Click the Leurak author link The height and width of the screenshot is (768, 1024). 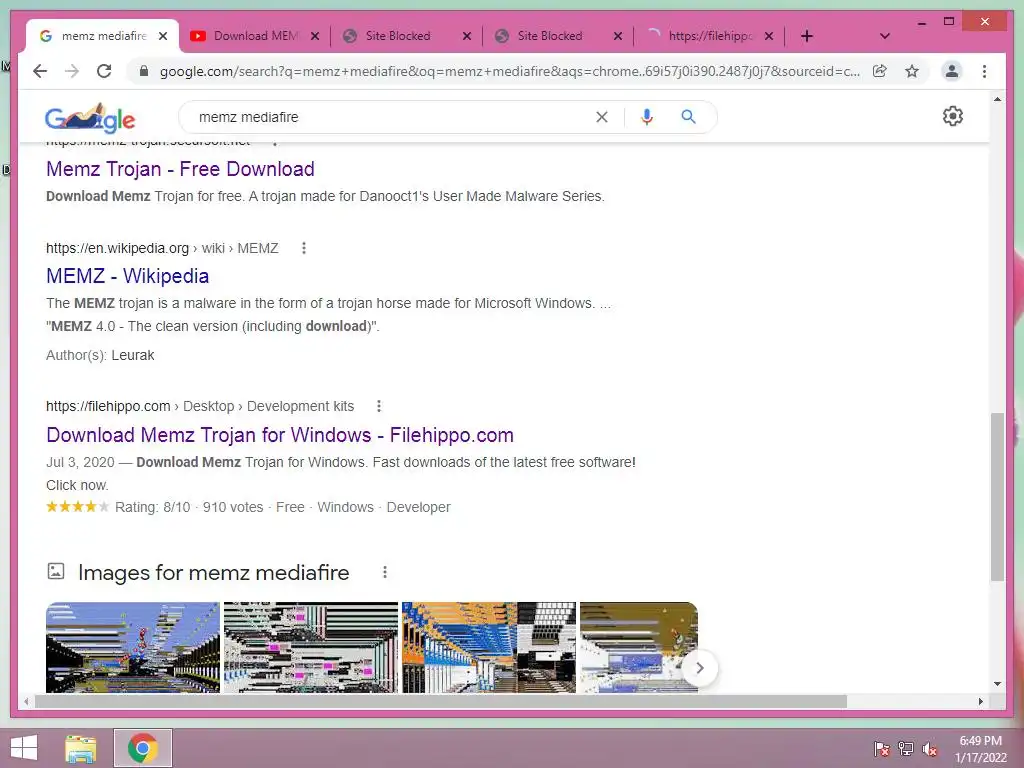click(133, 355)
